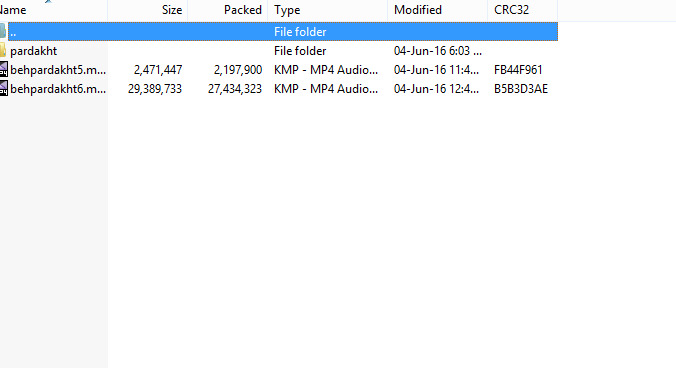This screenshot has width=676, height=368.
Task: Click the pardakht folder icon
Action: pos(3,50)
